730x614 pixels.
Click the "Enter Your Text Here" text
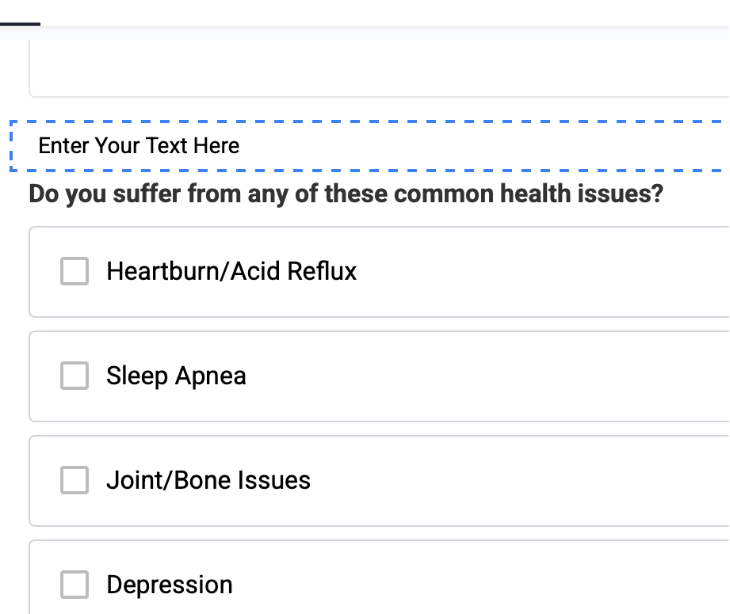(x=138, y=146)
